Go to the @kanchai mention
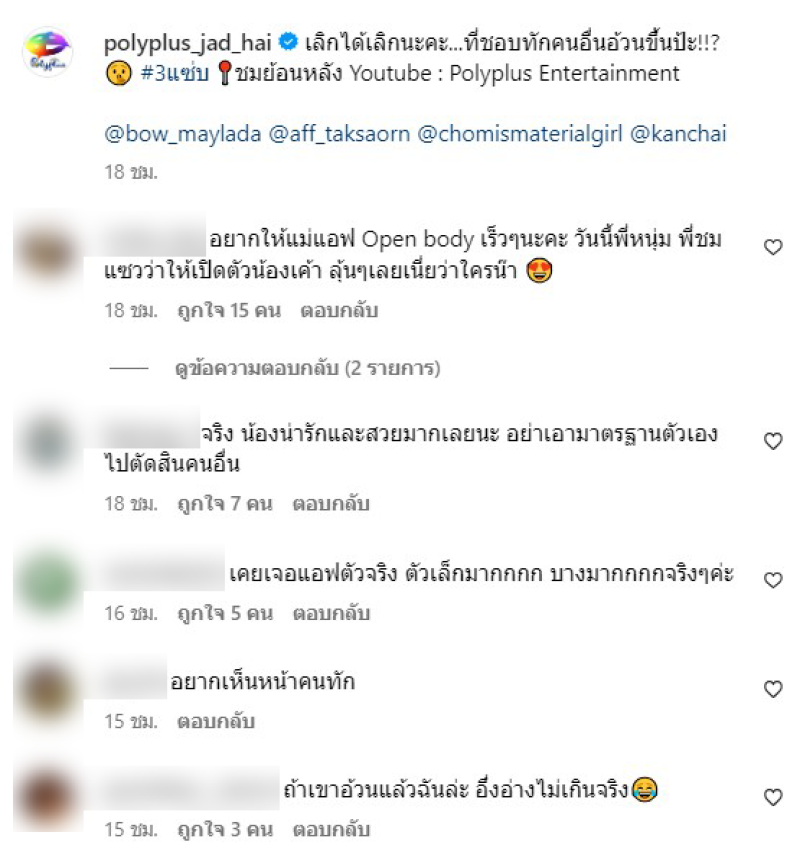Screen dimensions: 800x845 click(x=678, y=134)
